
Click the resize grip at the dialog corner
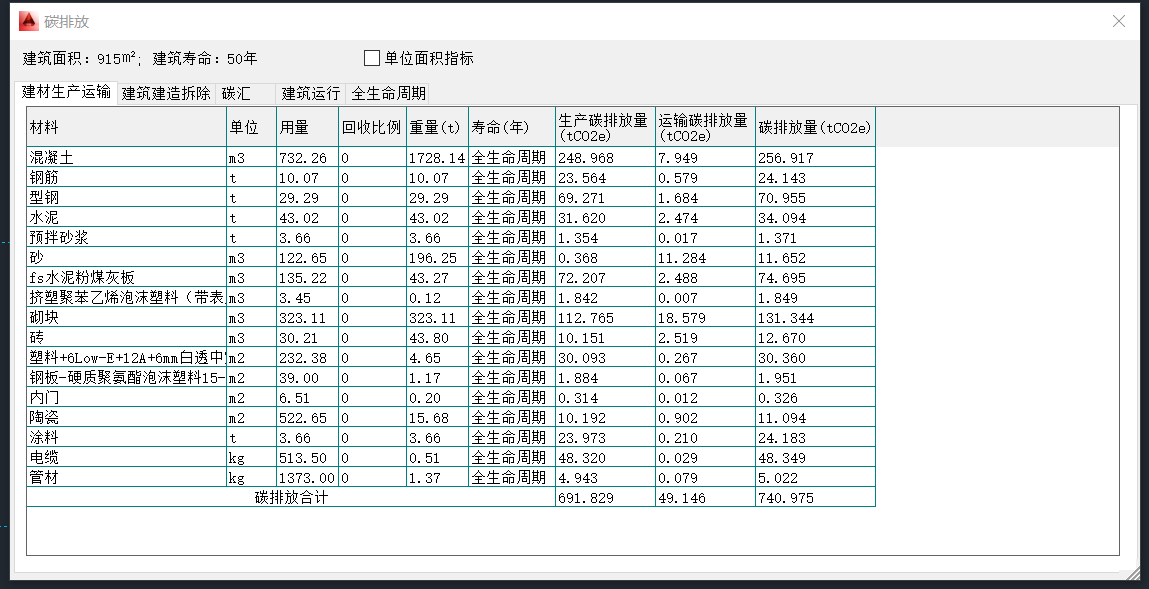(x=1132, y=573)
